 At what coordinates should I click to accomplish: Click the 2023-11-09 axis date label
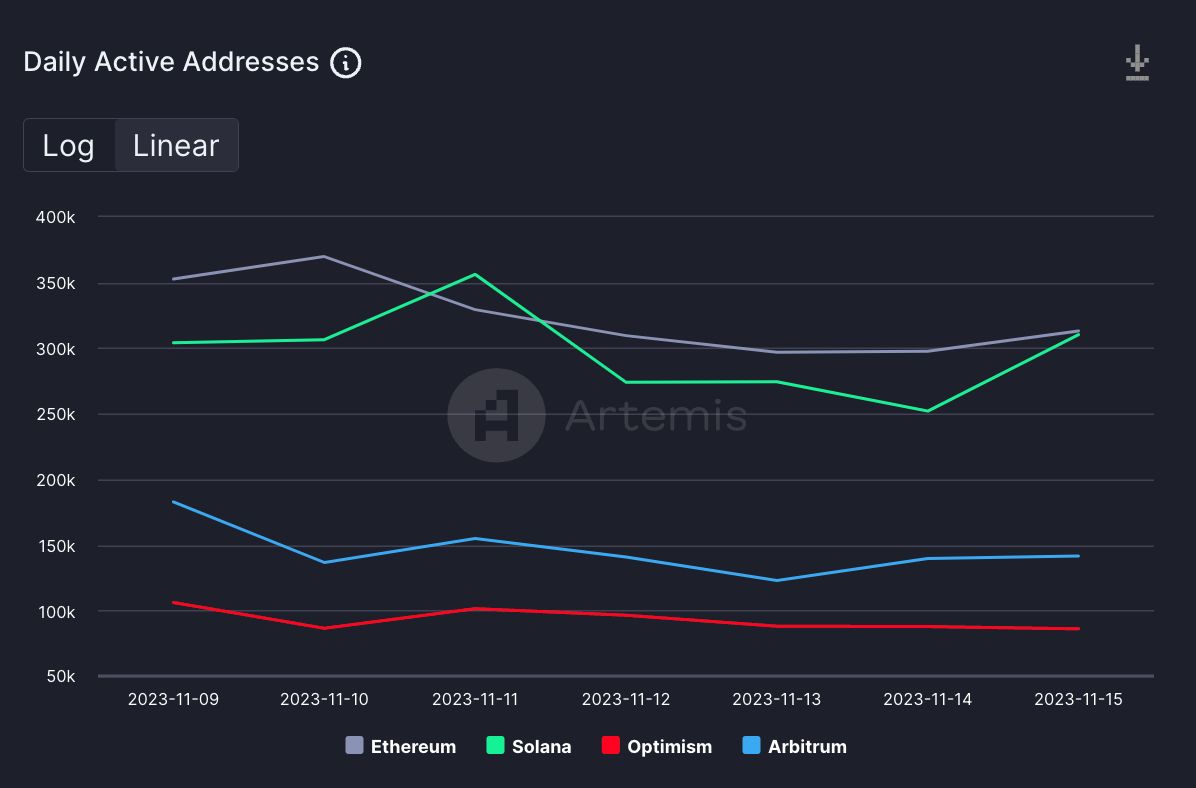[x=173, y=700]
